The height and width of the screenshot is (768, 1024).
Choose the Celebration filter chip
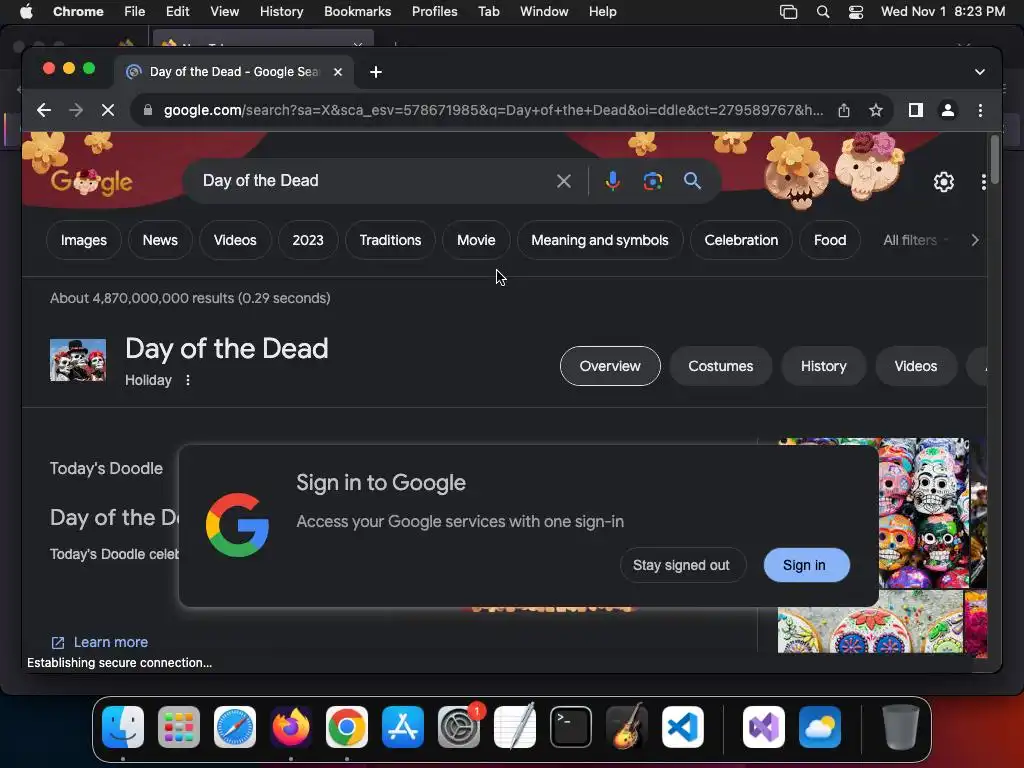click(x=741, y=240)
